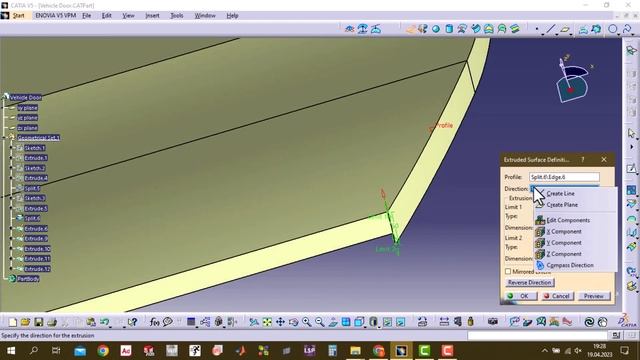The image size is (640, 360).
Task: Open the Tools menu
Action: tap(176, 16)
